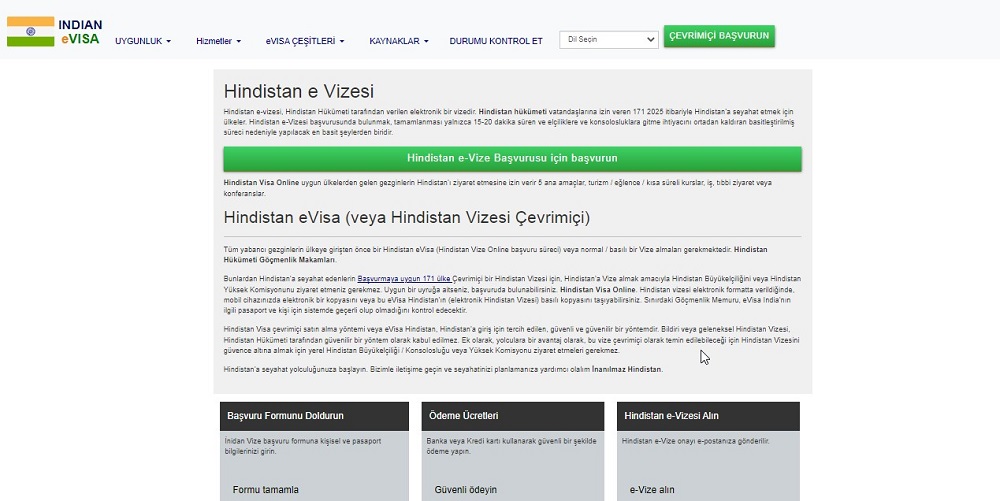Open the KAYNAKLAR menu
This screenshot has width=1000, height=501.
398,41
